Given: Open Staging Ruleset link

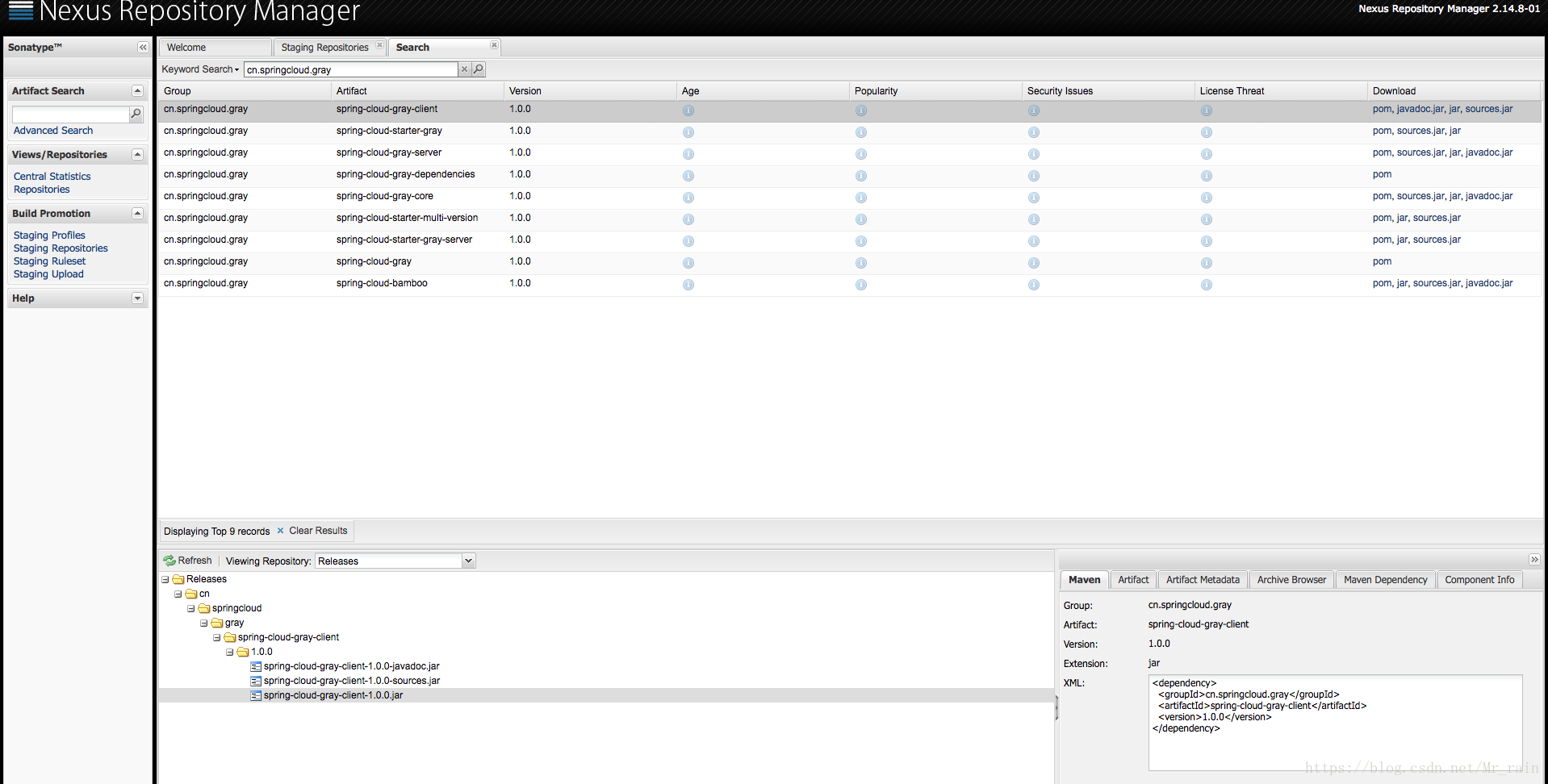Looking at the screenshot, I should [x=49, y=261].
